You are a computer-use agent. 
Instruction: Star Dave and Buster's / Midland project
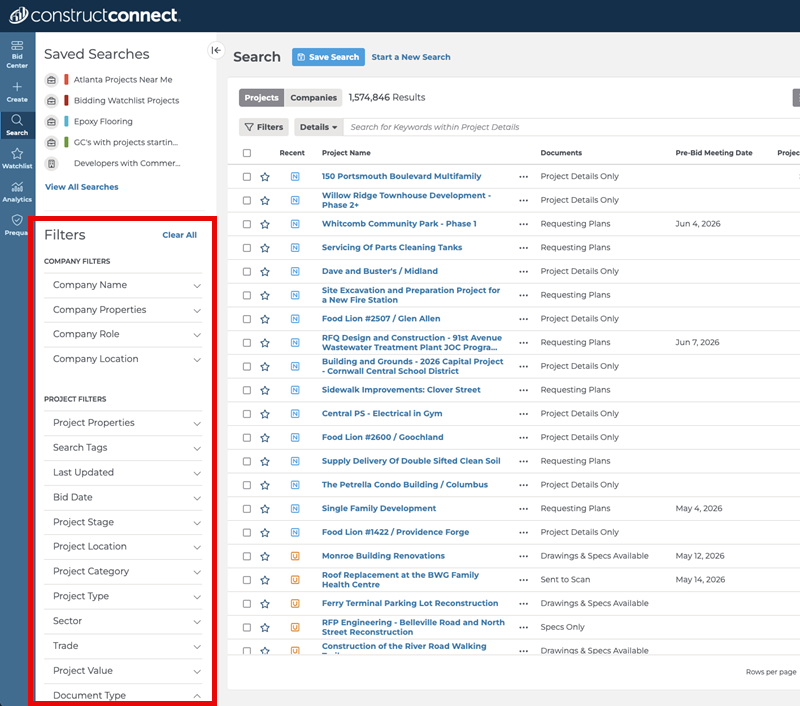coord(265,272)
